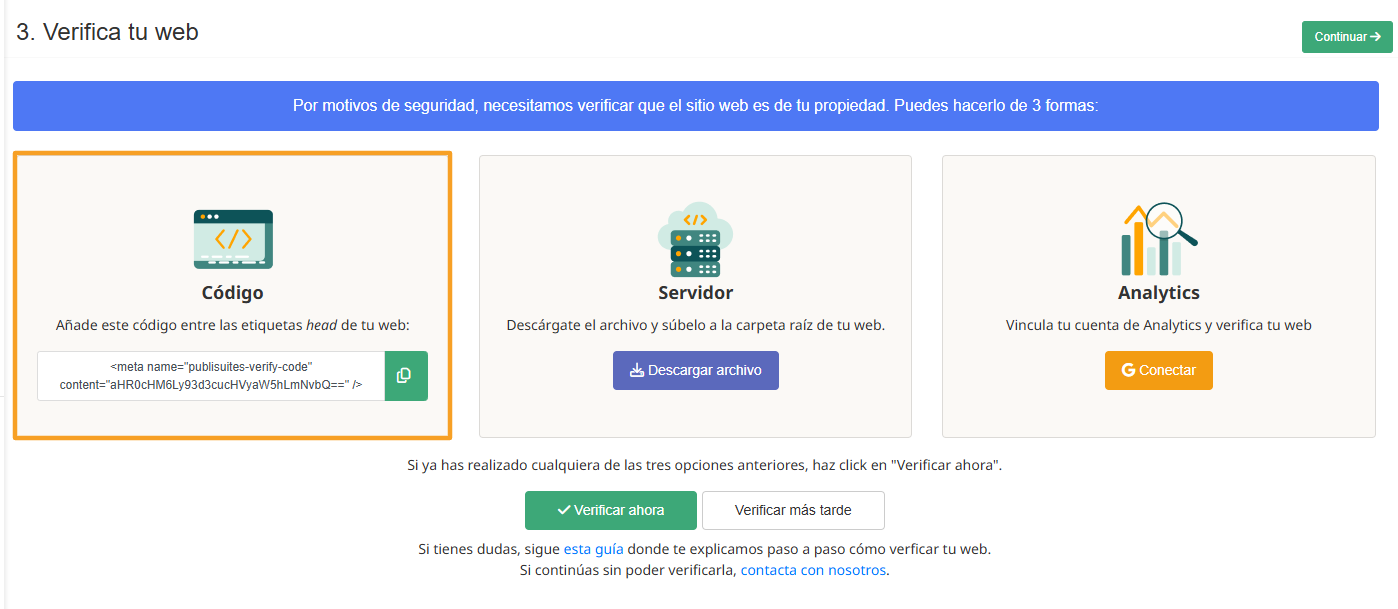Viewport: 1398px width, 609px height.
Task: Click the Código code-window illustration
Action: click(233, 239)
